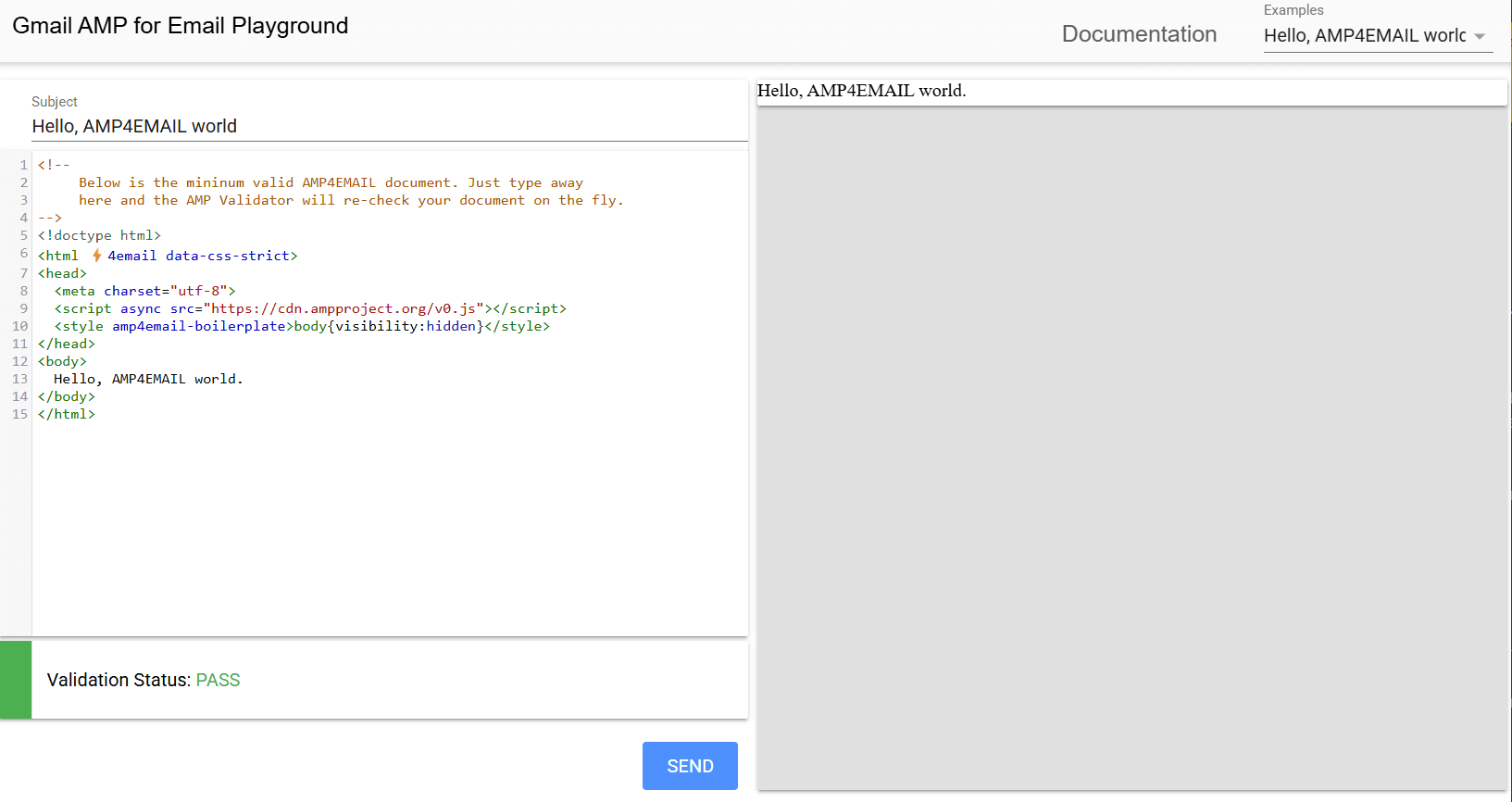Viewport: 1512px width, 802px height.
Task: Click the Validation Status PASS text
Action: pyautogui.click(x=218, y=680)
